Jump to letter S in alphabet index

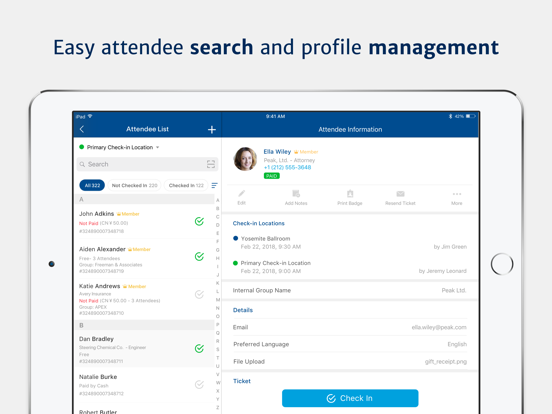(218, 349)
